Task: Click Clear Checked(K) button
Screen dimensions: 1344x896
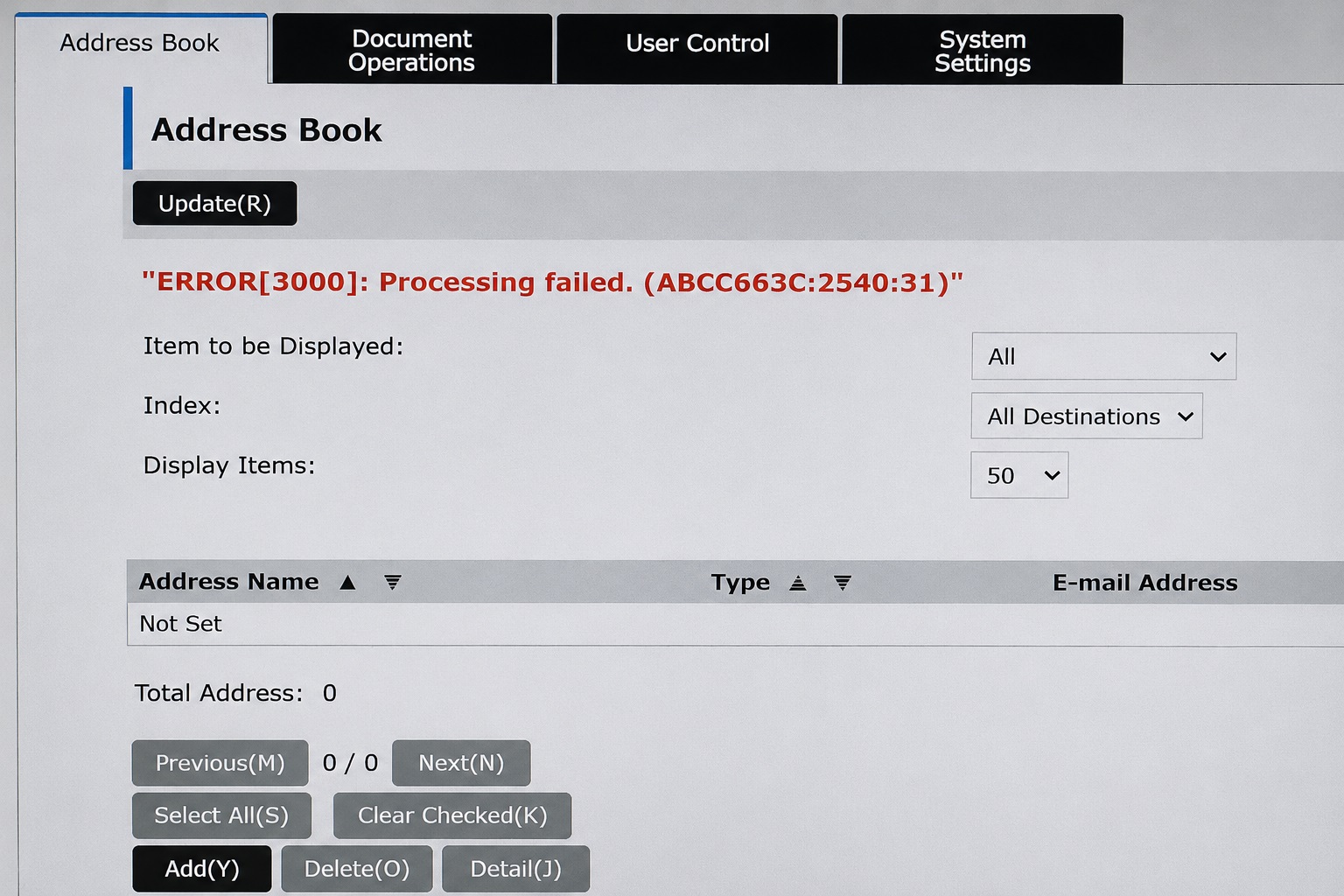Action: coord(452,815)
